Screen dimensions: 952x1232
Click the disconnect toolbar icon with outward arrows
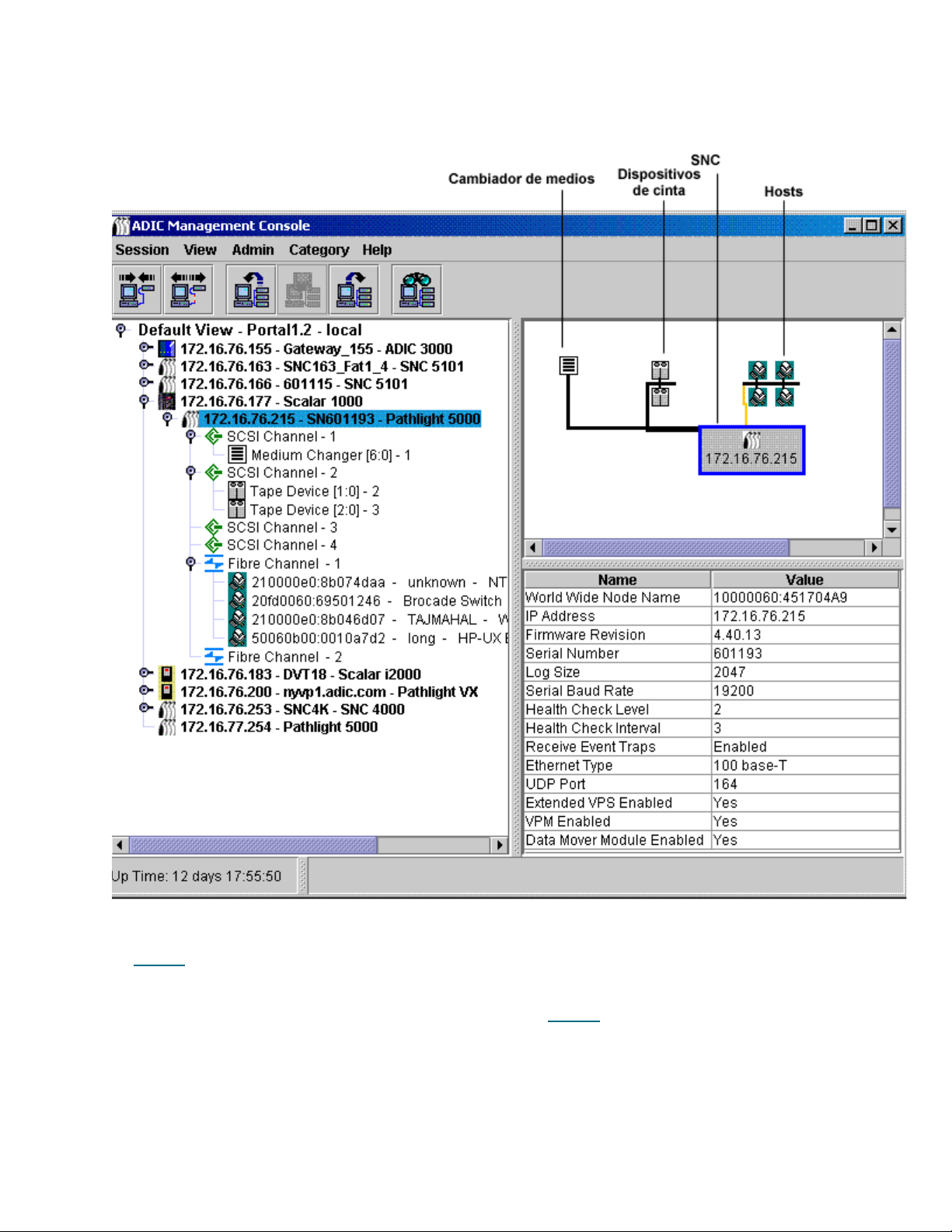(x=188, y=290)
